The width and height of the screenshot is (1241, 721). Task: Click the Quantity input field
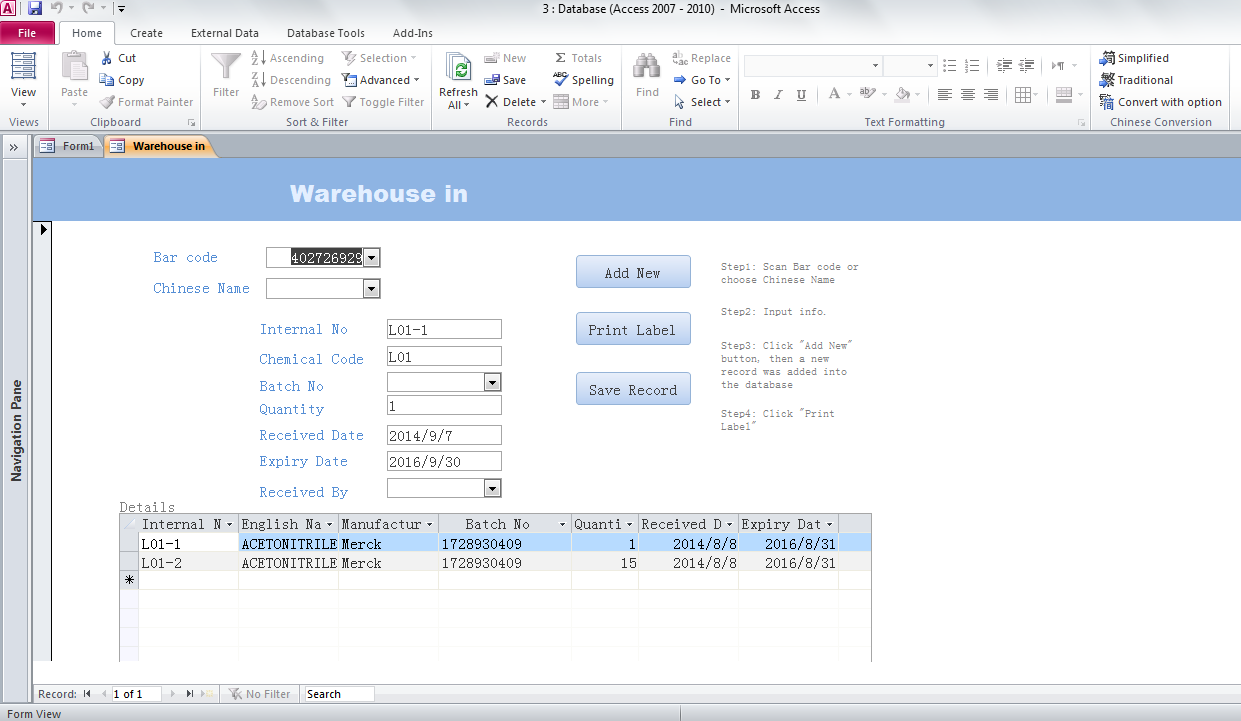(x=444, y=406)
